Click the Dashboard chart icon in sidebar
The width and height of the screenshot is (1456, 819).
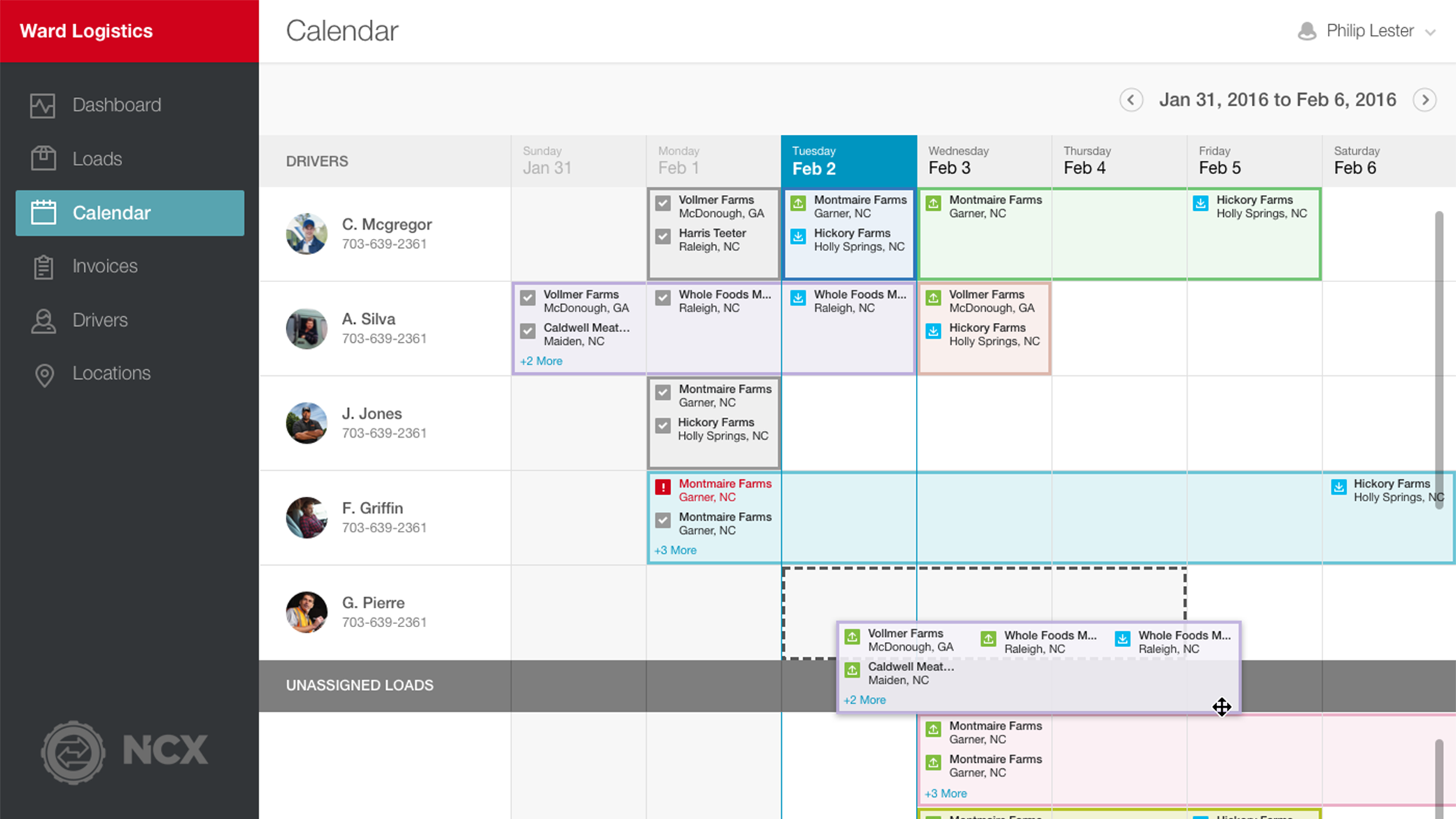(42, 105)
